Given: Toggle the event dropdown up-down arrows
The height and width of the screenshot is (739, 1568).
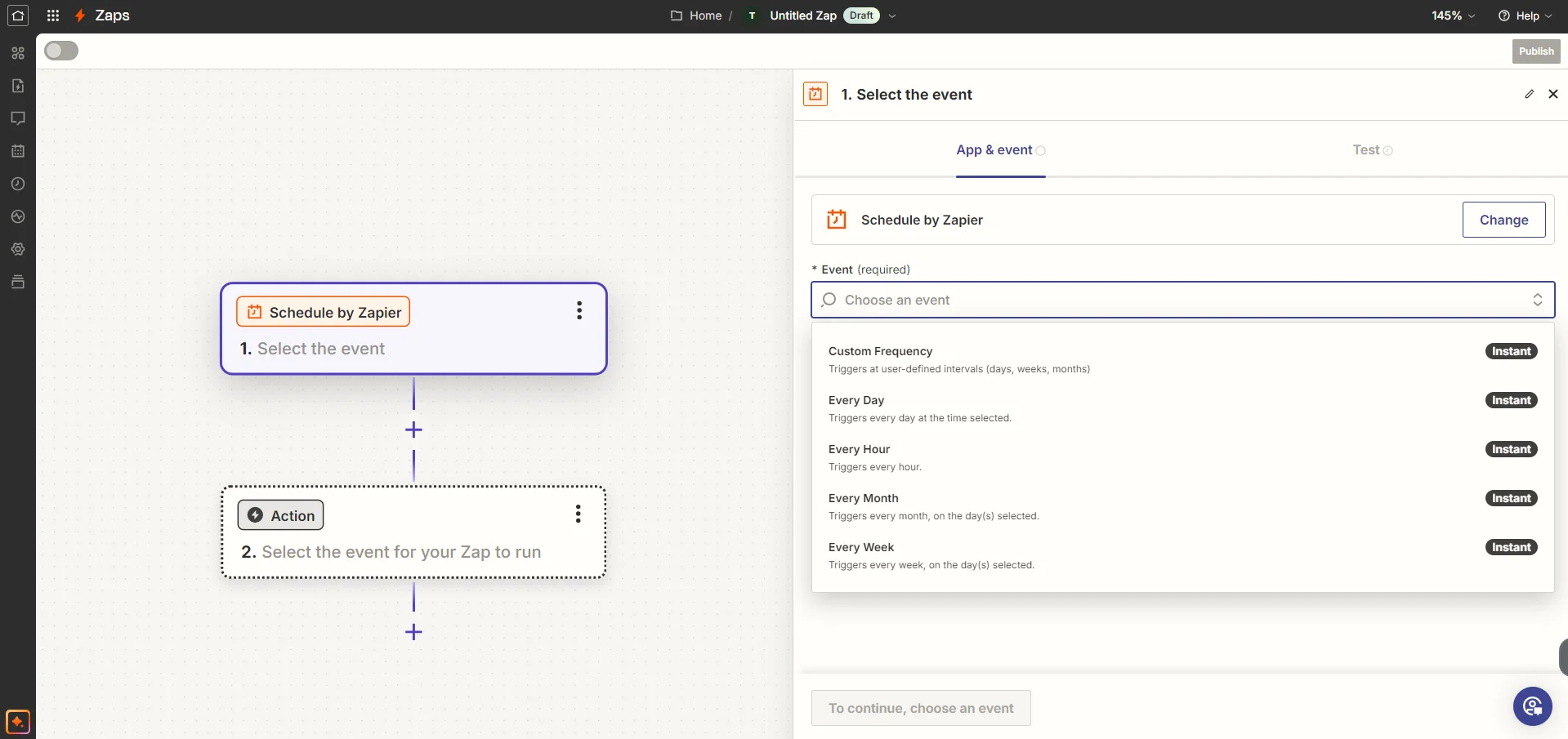Looking at the screenshot, I should (x=1538, y=300).
